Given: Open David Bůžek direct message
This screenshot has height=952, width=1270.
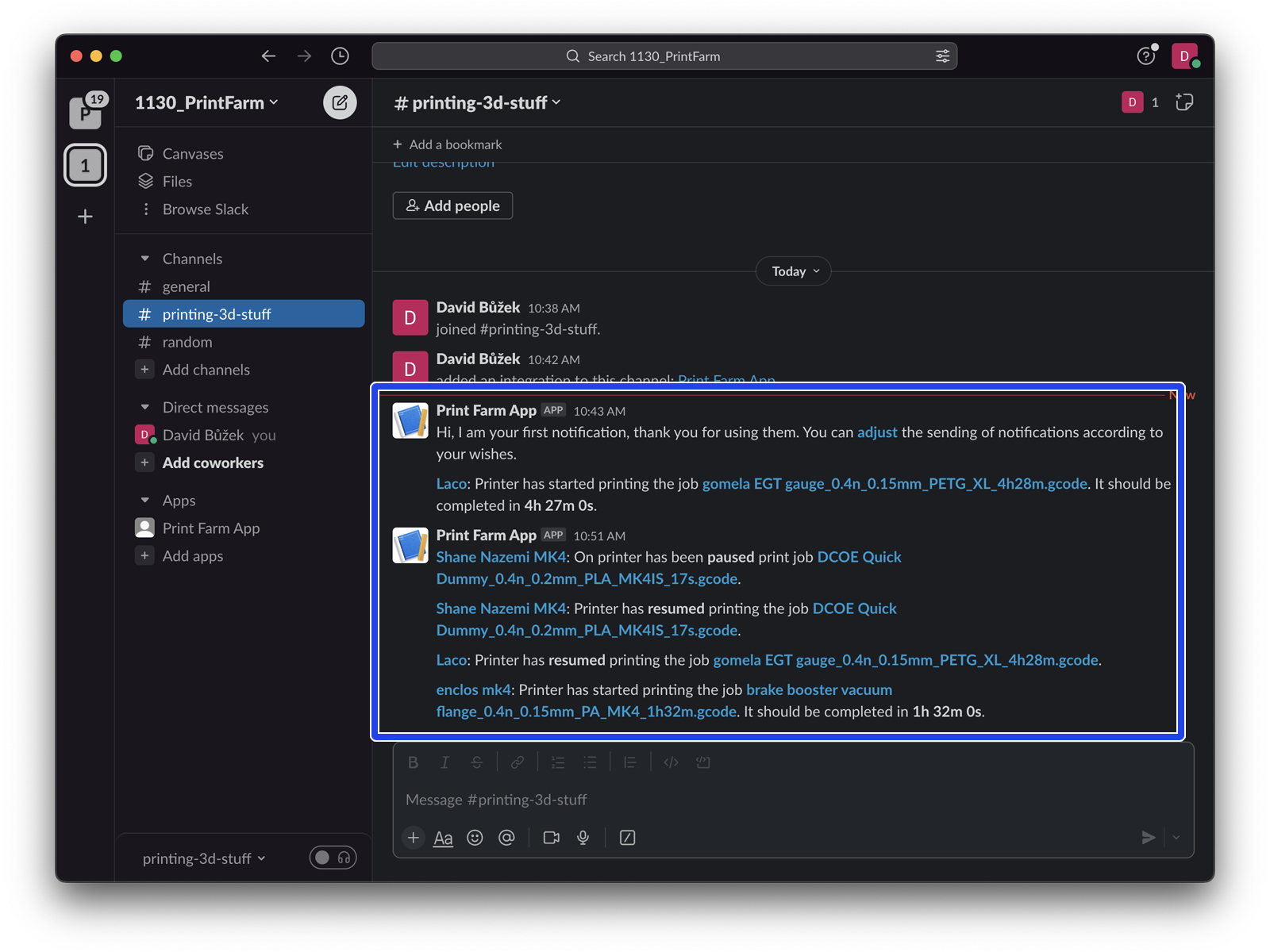Looking at the screenshot, I should click(244, 435).
